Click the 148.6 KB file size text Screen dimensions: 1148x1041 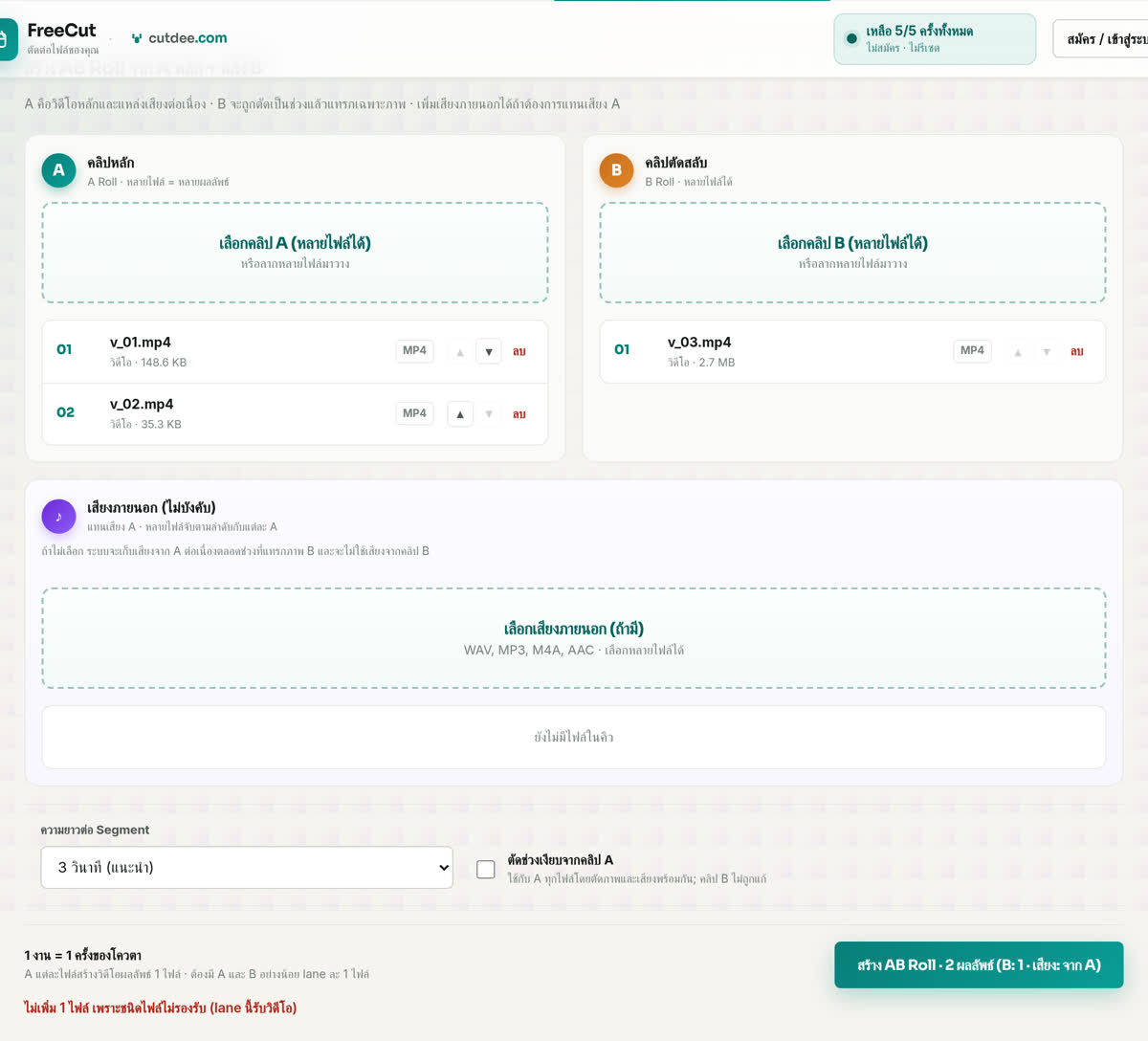[x=164, y=363]
